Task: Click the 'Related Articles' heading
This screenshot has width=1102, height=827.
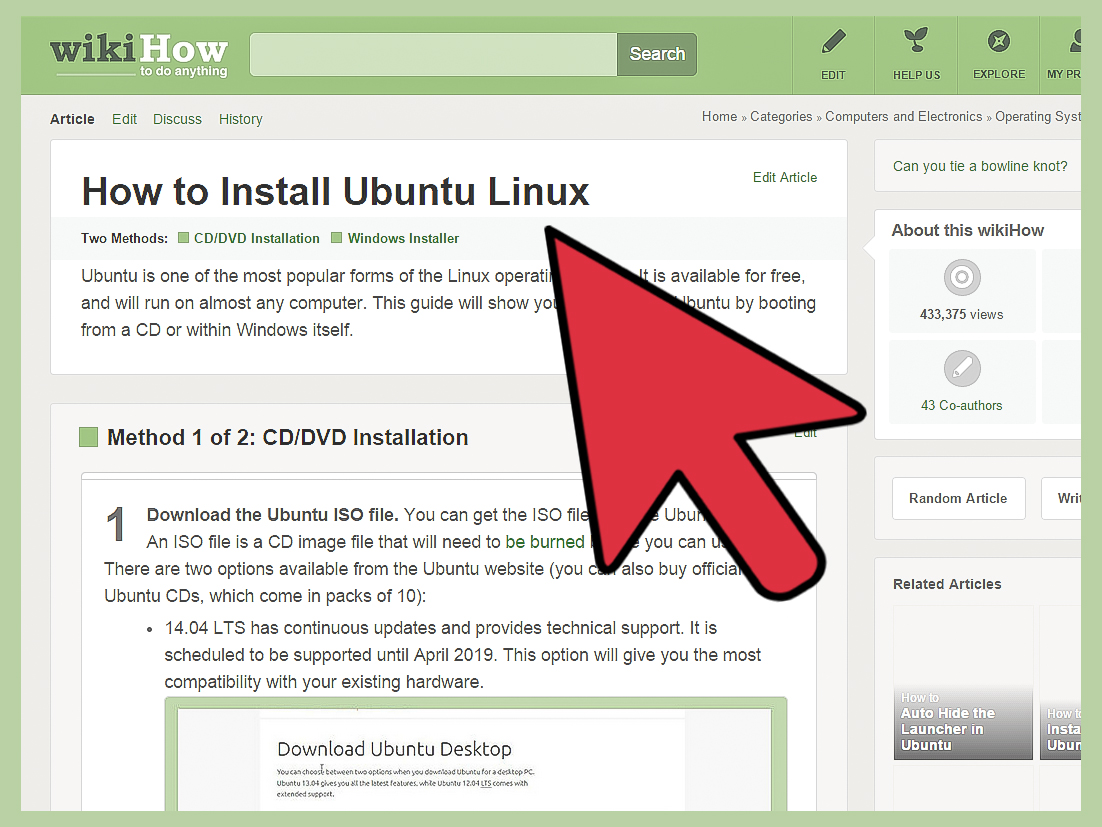Action: pos(947,584)
